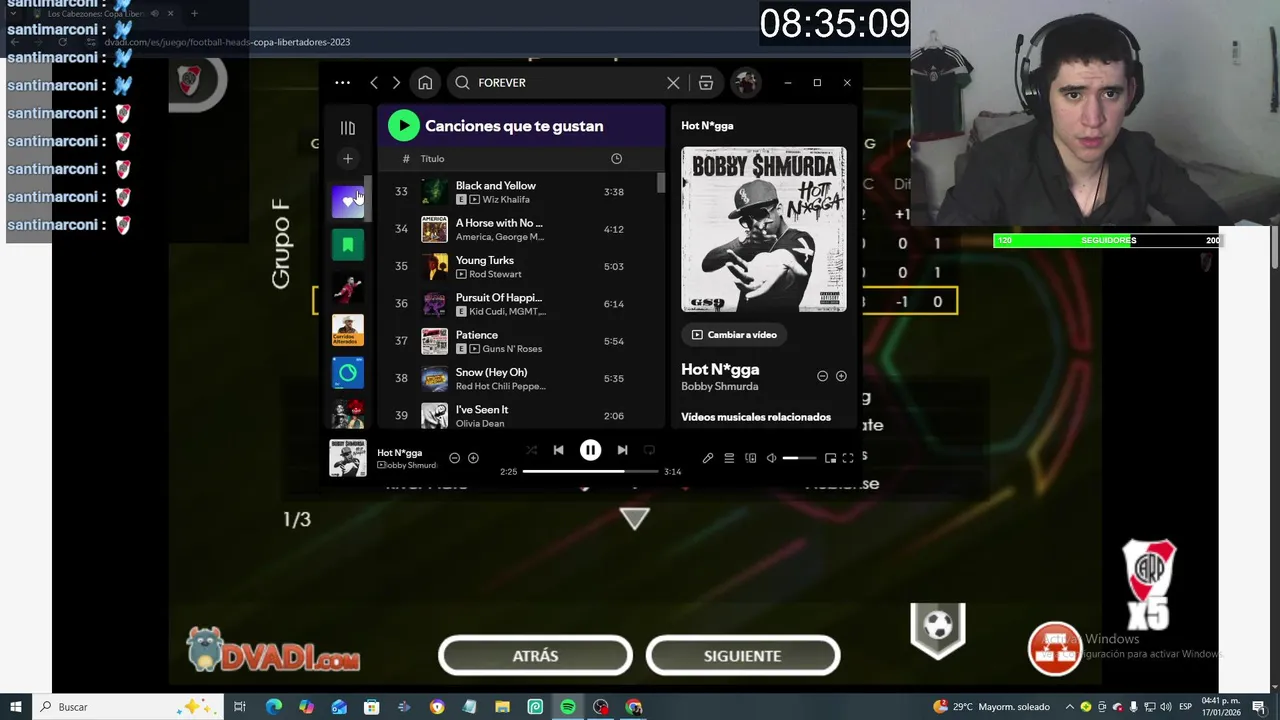Go forward in Spotify navigation

tap(396, 83)
